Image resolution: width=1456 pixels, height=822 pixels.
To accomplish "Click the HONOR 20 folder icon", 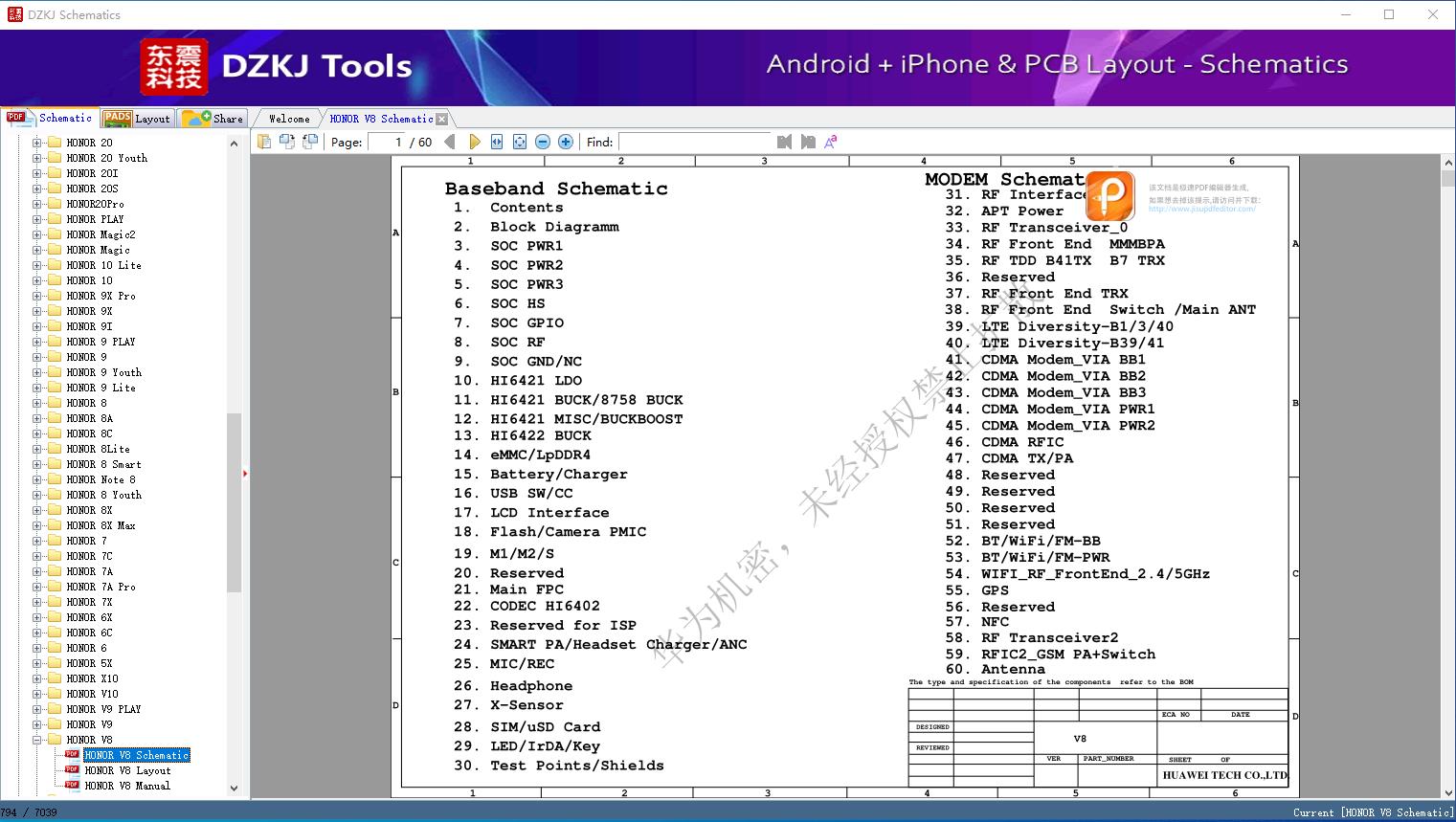I will 55,143.
